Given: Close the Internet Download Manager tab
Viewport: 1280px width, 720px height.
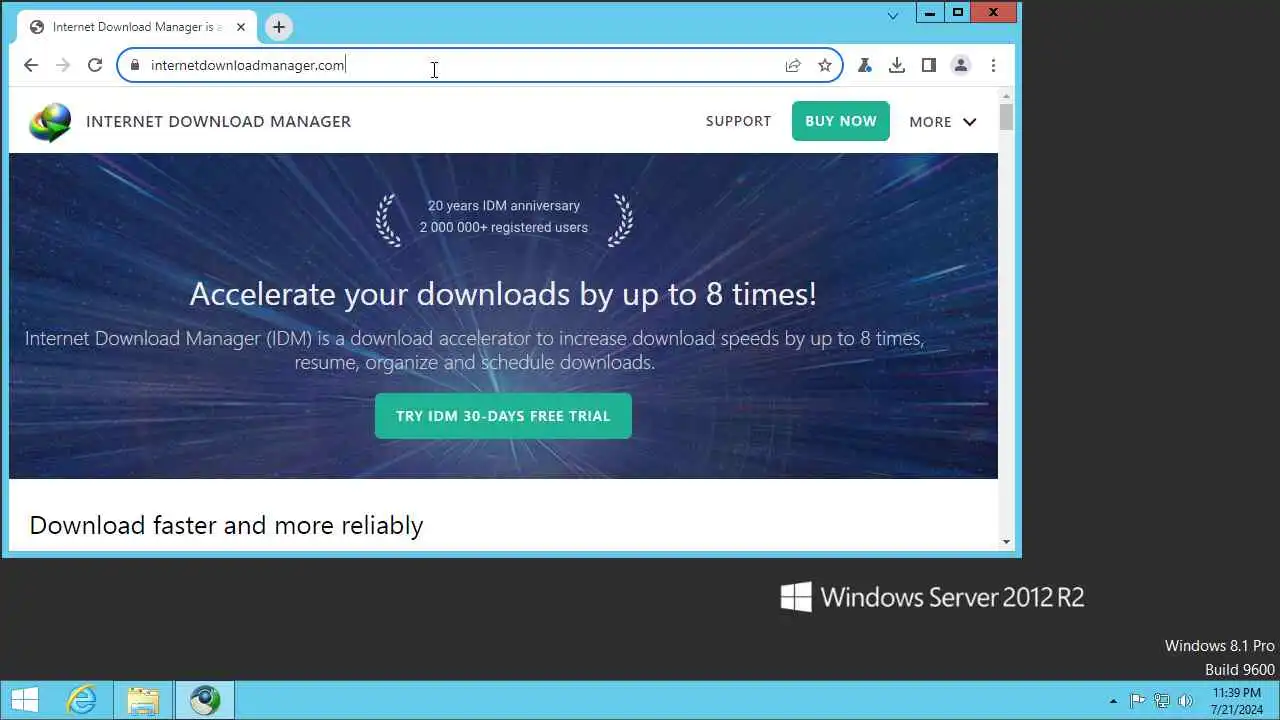Looking at the screenshot, I should tap(241, 27).
